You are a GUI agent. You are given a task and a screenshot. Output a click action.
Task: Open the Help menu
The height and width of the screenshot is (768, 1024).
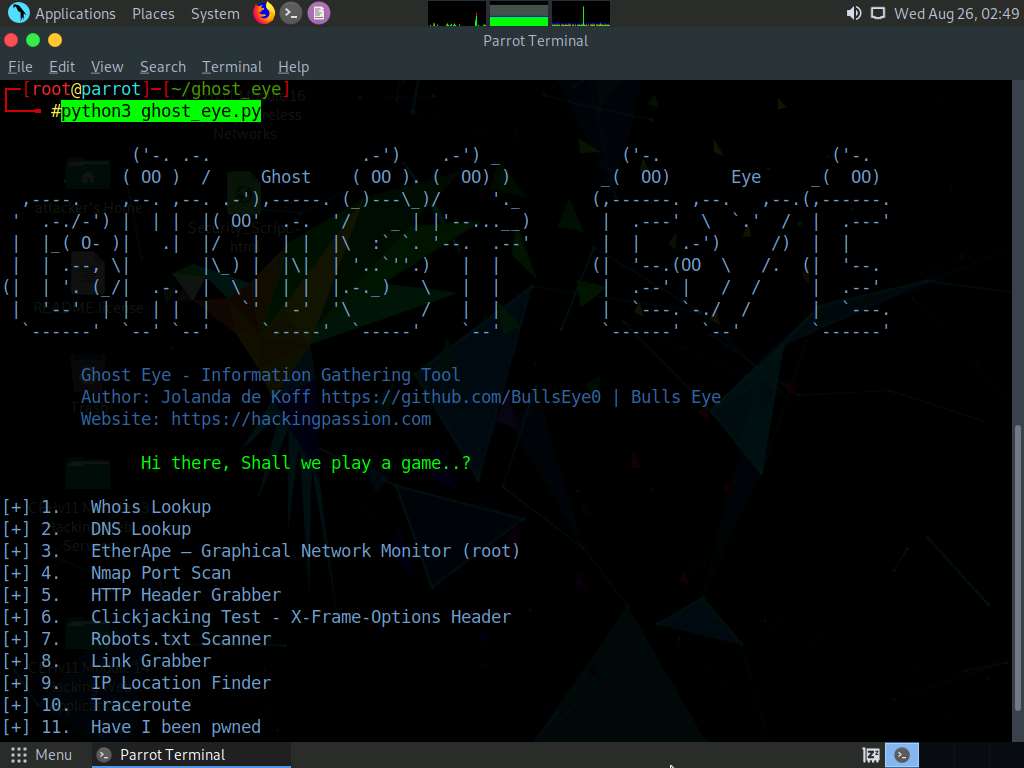293,67
